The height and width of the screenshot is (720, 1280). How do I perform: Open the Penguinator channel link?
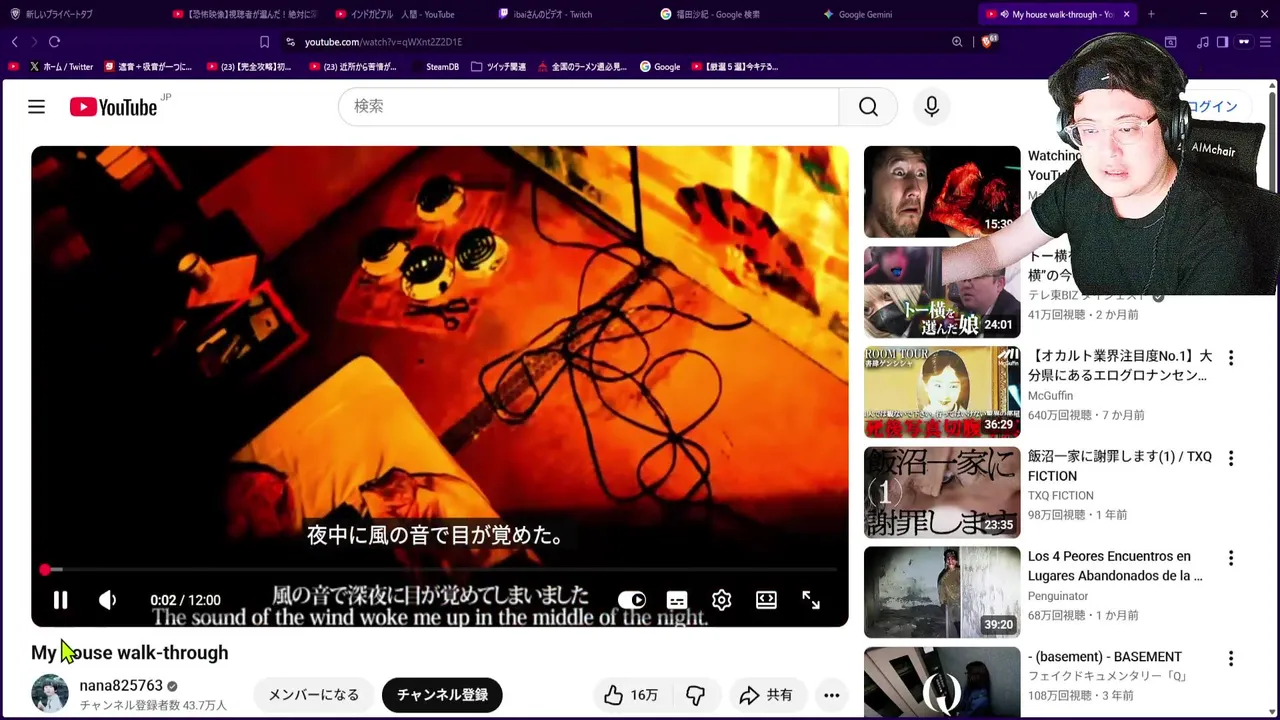point(1058,596)
